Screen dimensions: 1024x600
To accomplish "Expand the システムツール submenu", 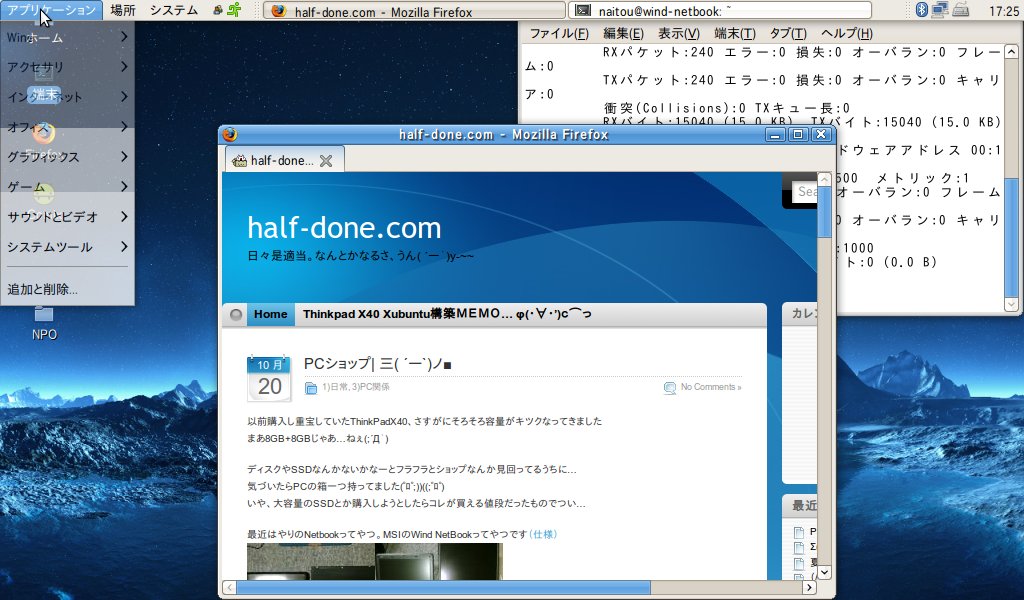I will (x=67, y=247).
